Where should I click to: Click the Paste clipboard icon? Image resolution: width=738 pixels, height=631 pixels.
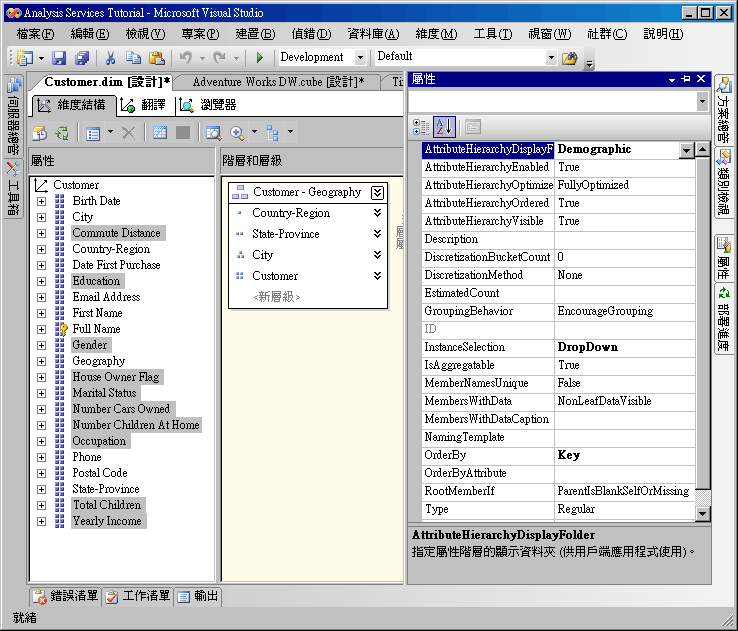[x=157, y=58]
